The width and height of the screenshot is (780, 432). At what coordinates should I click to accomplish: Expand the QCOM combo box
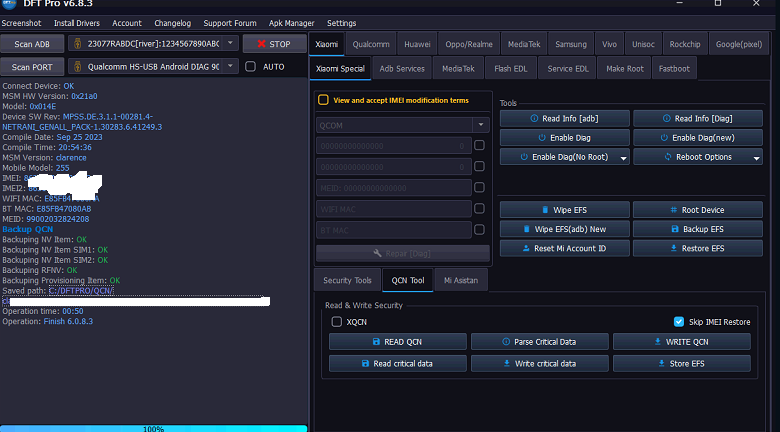481,125
